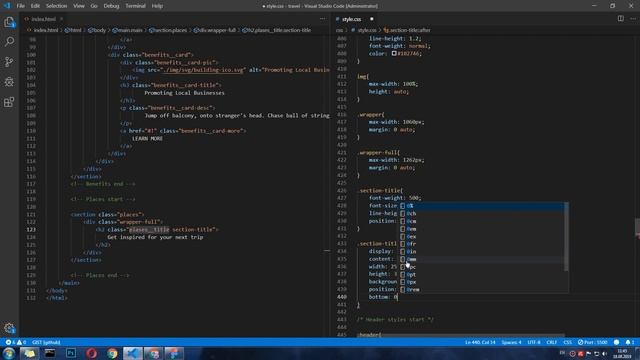This screenshot has height=360, width=640.
Task: Click the GIST [github] status bar item
Action: coord(46,342)
